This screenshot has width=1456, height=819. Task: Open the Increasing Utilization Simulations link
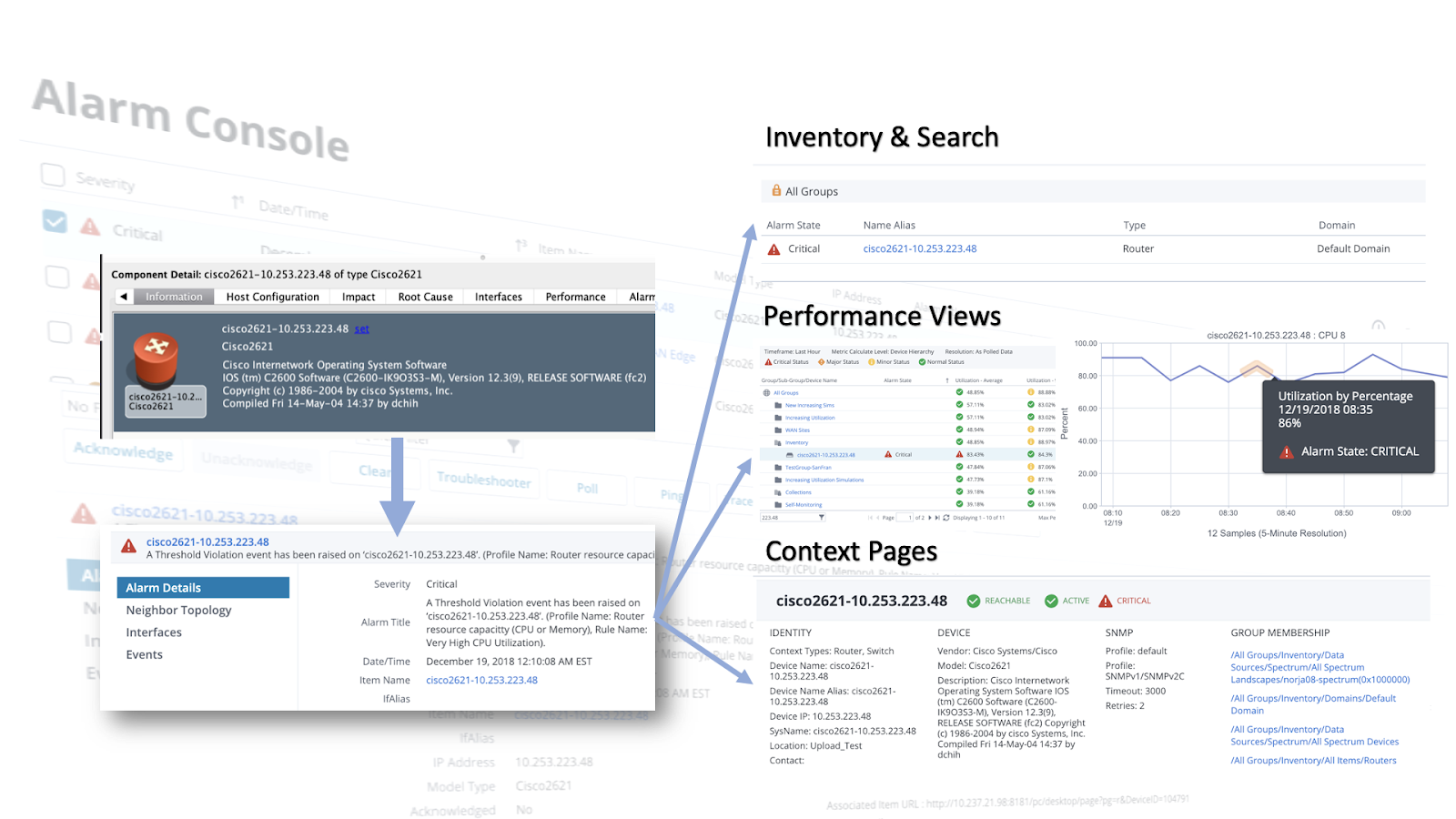pyautogui.click(x=824, y=480)
